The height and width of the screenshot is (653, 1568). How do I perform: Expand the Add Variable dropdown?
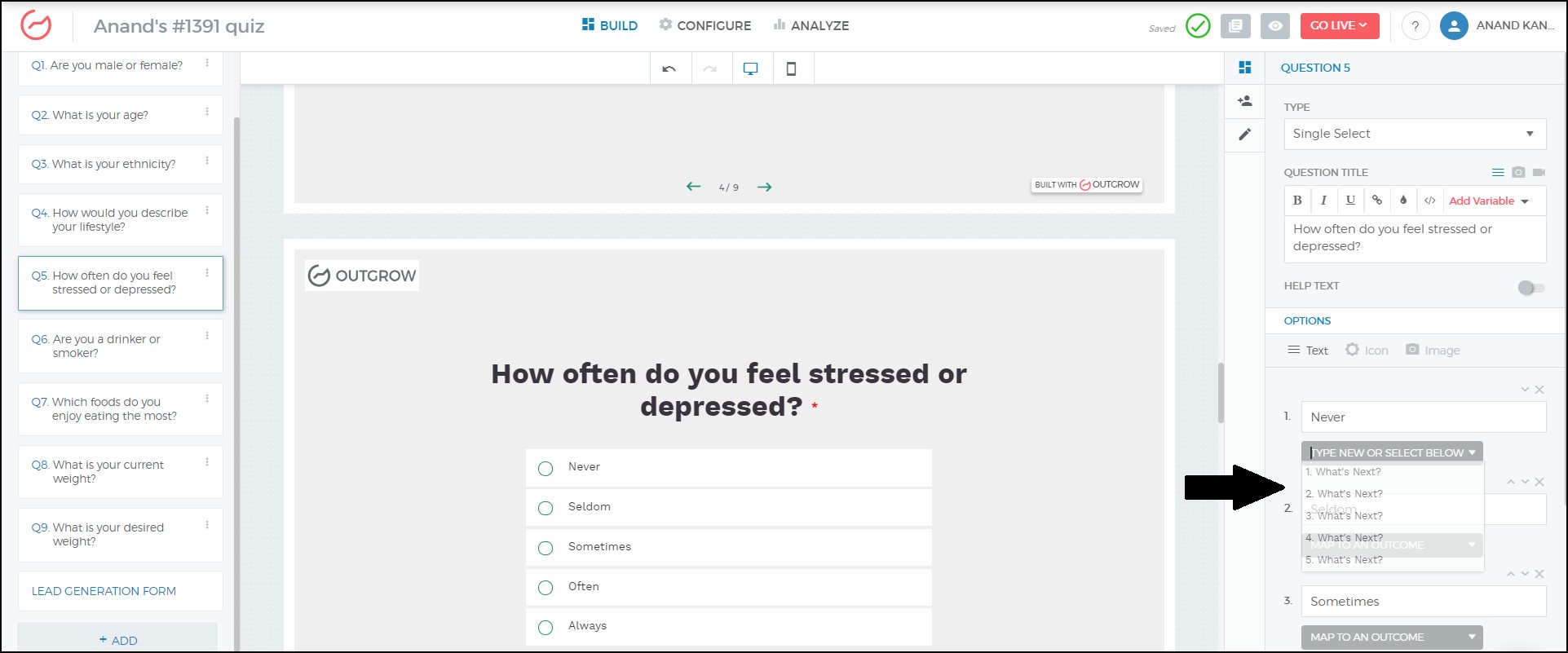click(1488, 201)
